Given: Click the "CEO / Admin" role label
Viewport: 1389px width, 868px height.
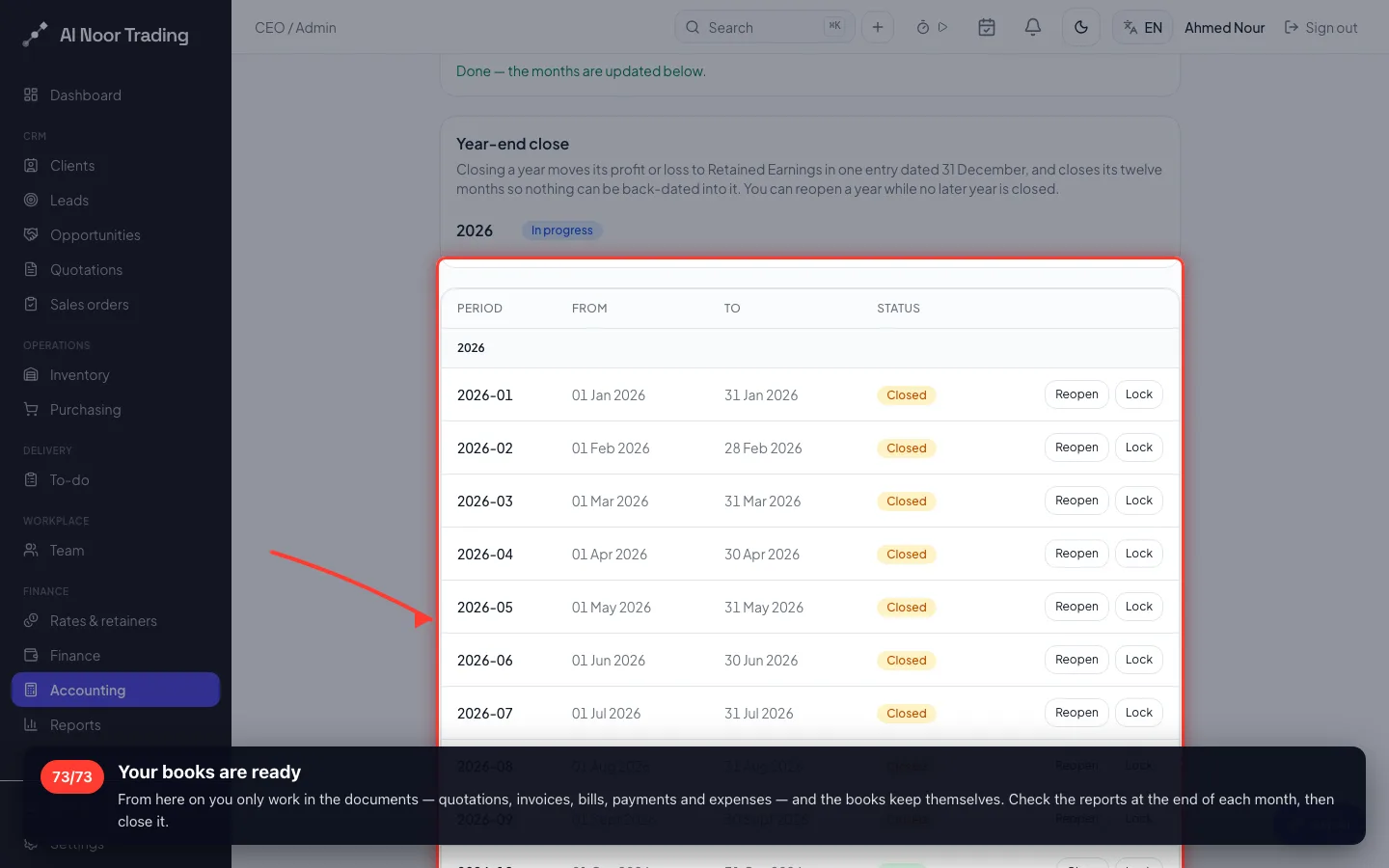Looking at the screenshot, I should 295,27.
